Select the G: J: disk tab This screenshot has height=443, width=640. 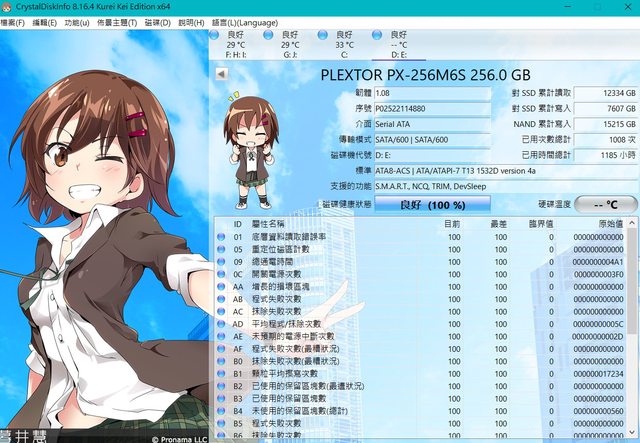pyautogui.click(x=290, y=45)
